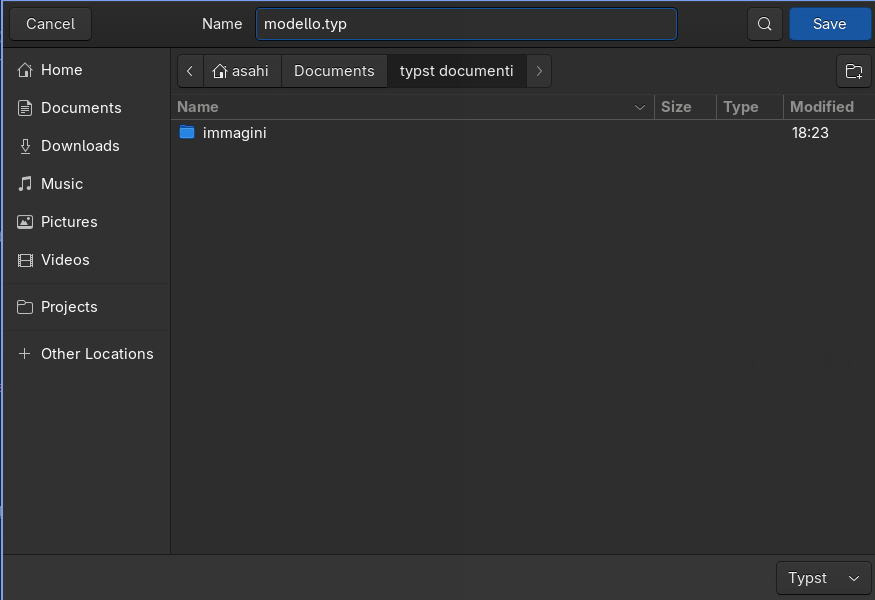Jump to the asahi breadcrumb folder
The height and width of the screenshot is (600, 875).
click(x=242, y=71)
